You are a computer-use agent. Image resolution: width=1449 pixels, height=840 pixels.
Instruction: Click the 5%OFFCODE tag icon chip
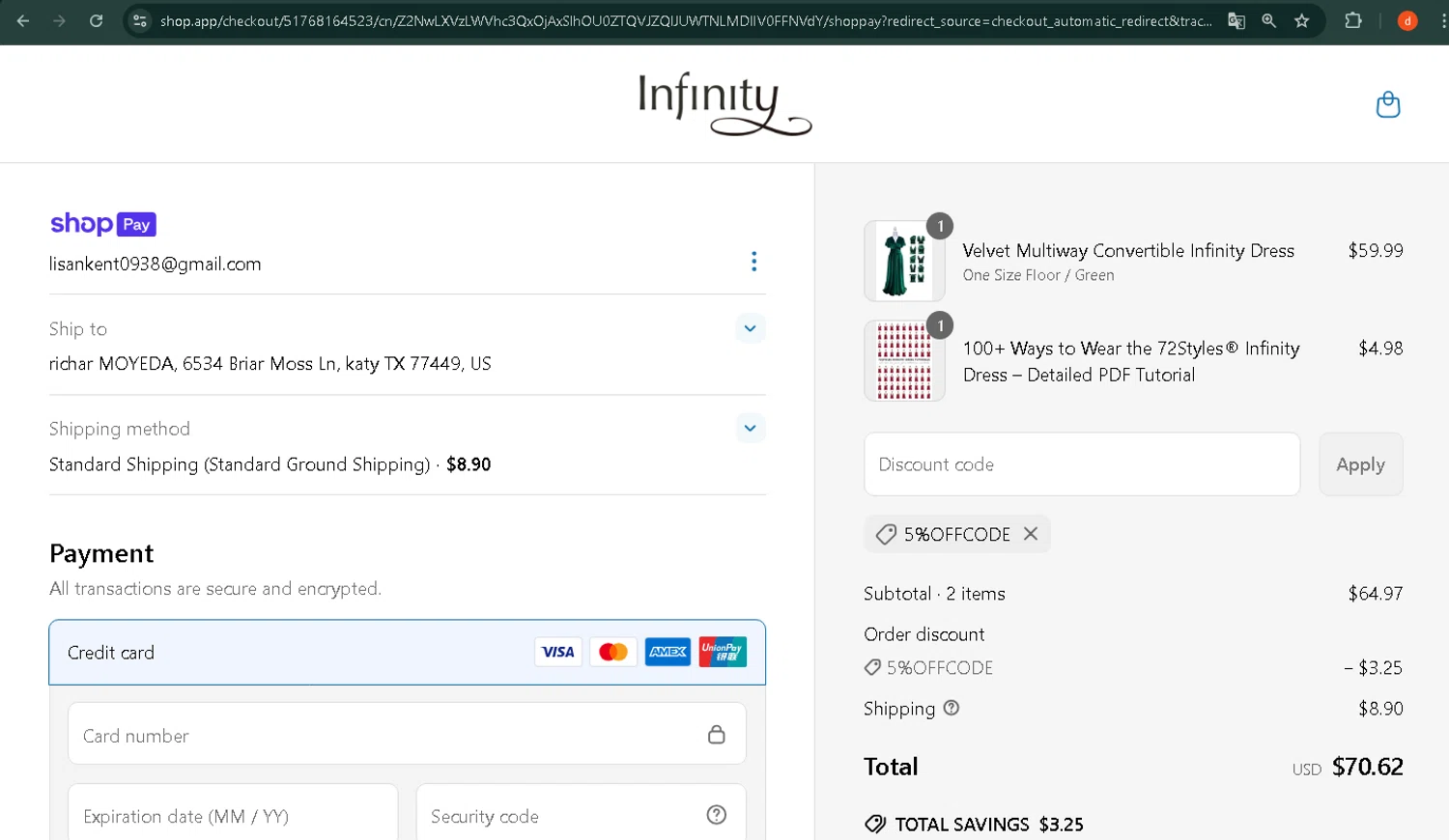[885, 534]
